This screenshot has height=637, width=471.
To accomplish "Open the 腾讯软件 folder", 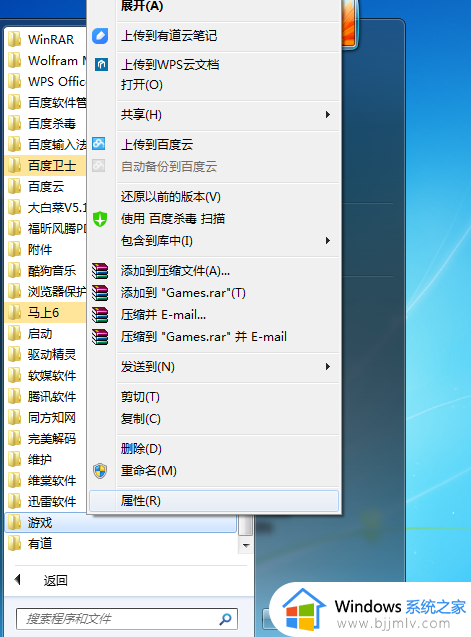I will tap(46, 396).
